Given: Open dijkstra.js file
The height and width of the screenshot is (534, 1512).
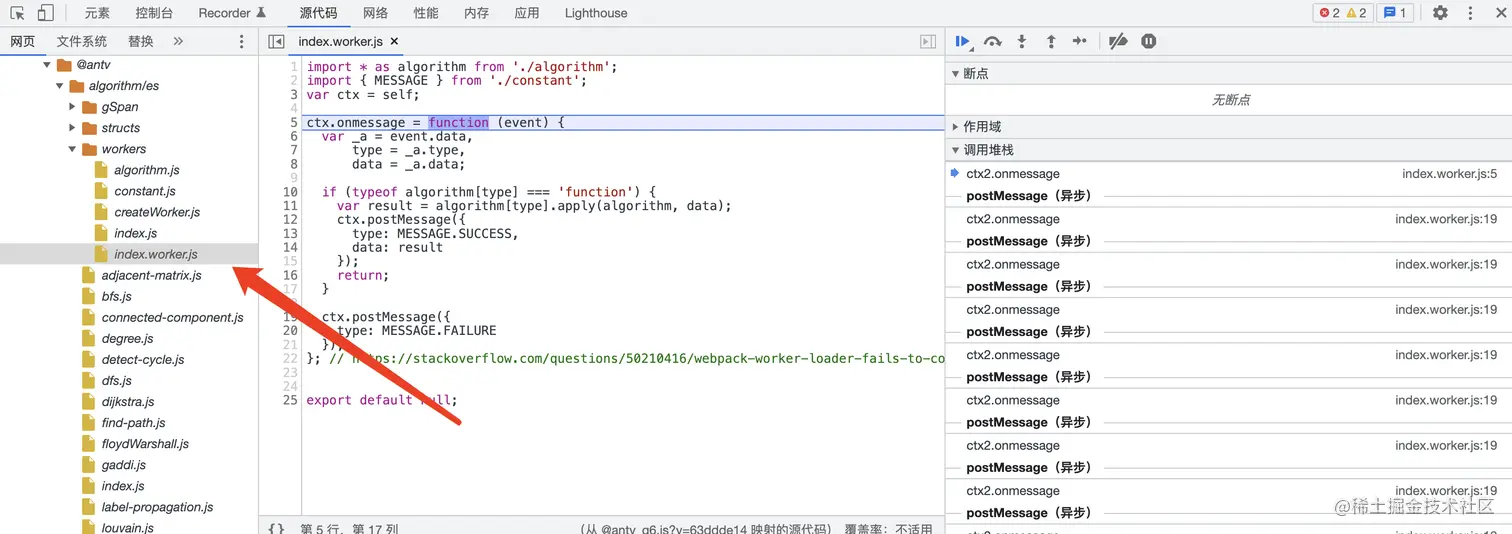Looking at the screenshot, I should 128,401.
